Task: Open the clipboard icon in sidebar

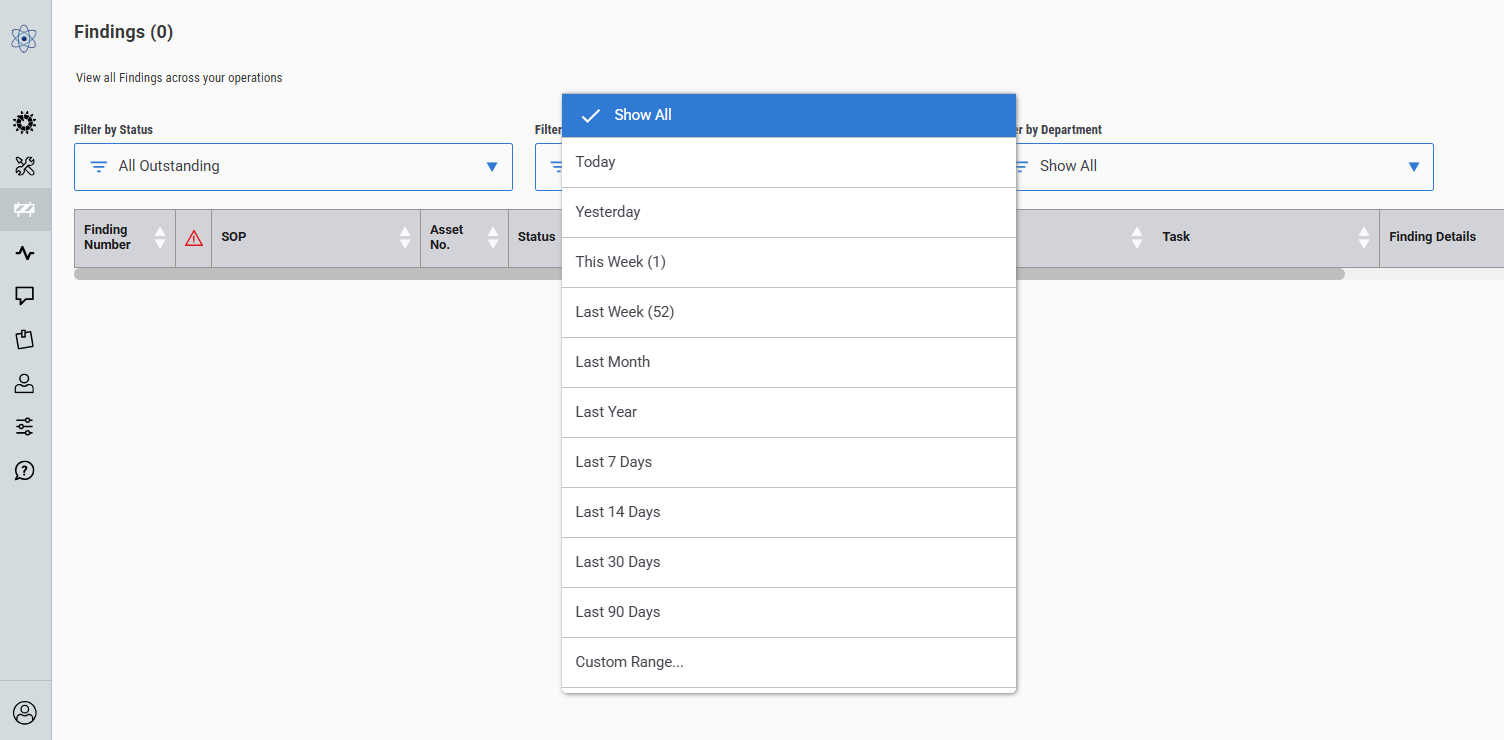Action: 25,340
